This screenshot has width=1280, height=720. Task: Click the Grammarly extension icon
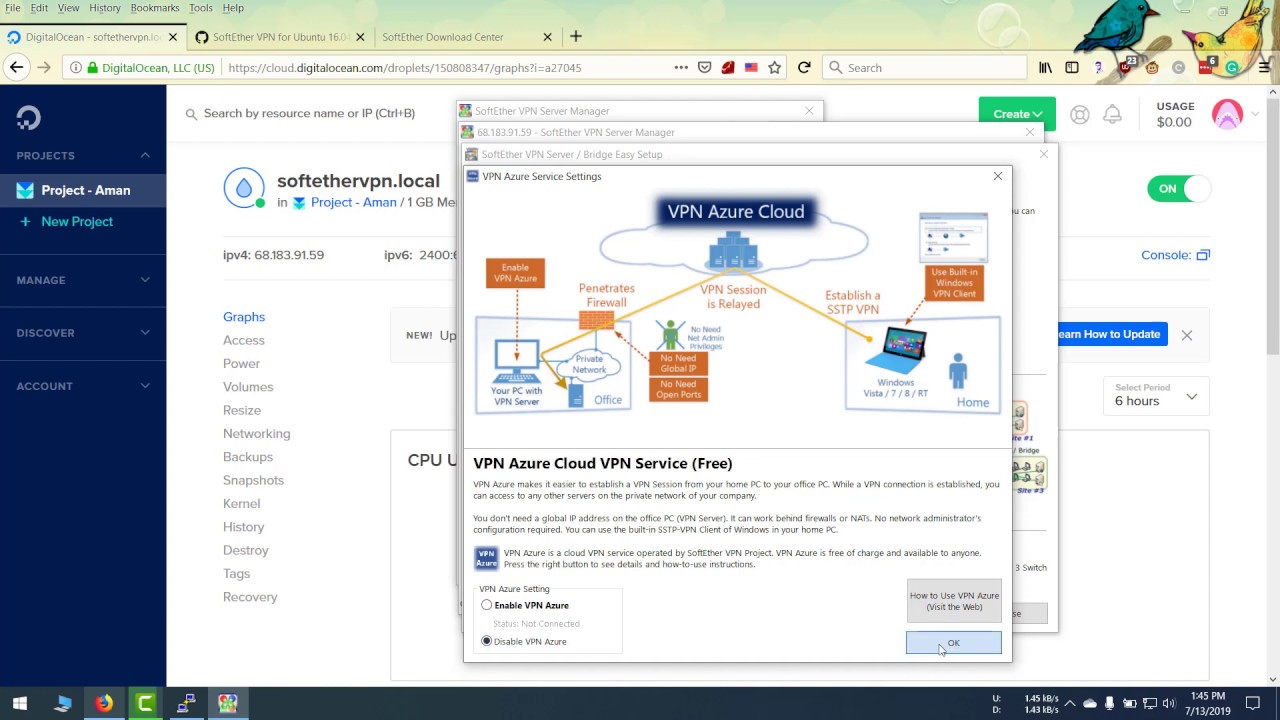point(1232,68)
